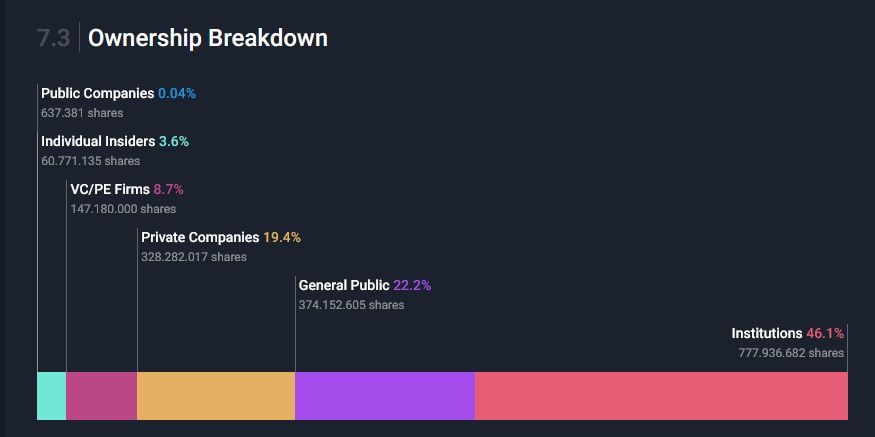This screenshot has width=875, height=437.
Task: Click the 7.3 section number
Action: (x=53, y=39)
